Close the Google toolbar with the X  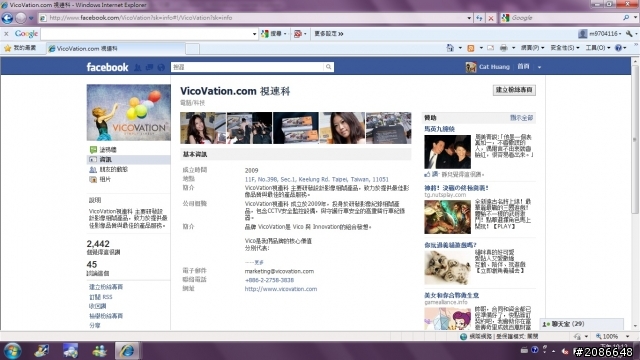[x=6, y=34]
